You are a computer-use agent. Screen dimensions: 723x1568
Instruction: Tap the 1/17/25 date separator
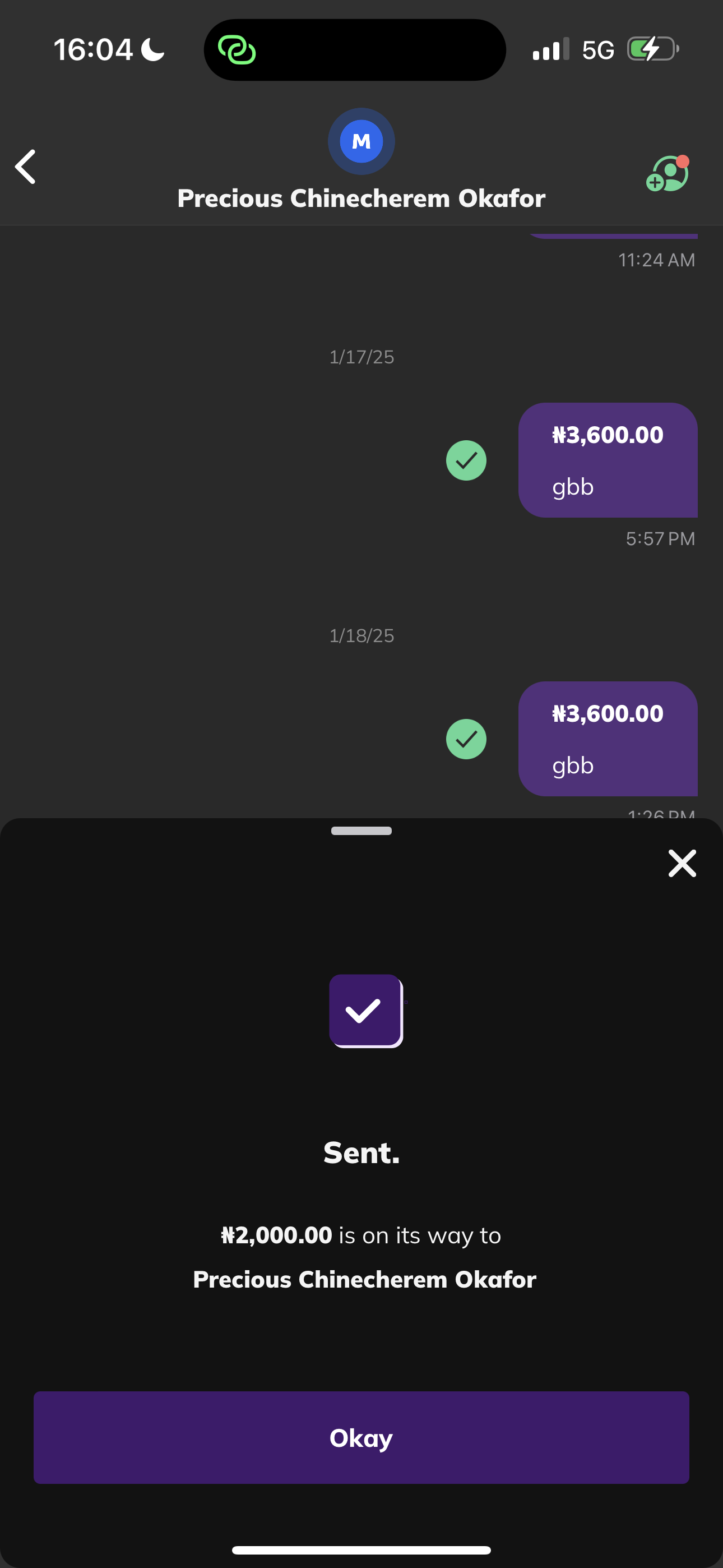pyautogui.click(x=361, y=357)
